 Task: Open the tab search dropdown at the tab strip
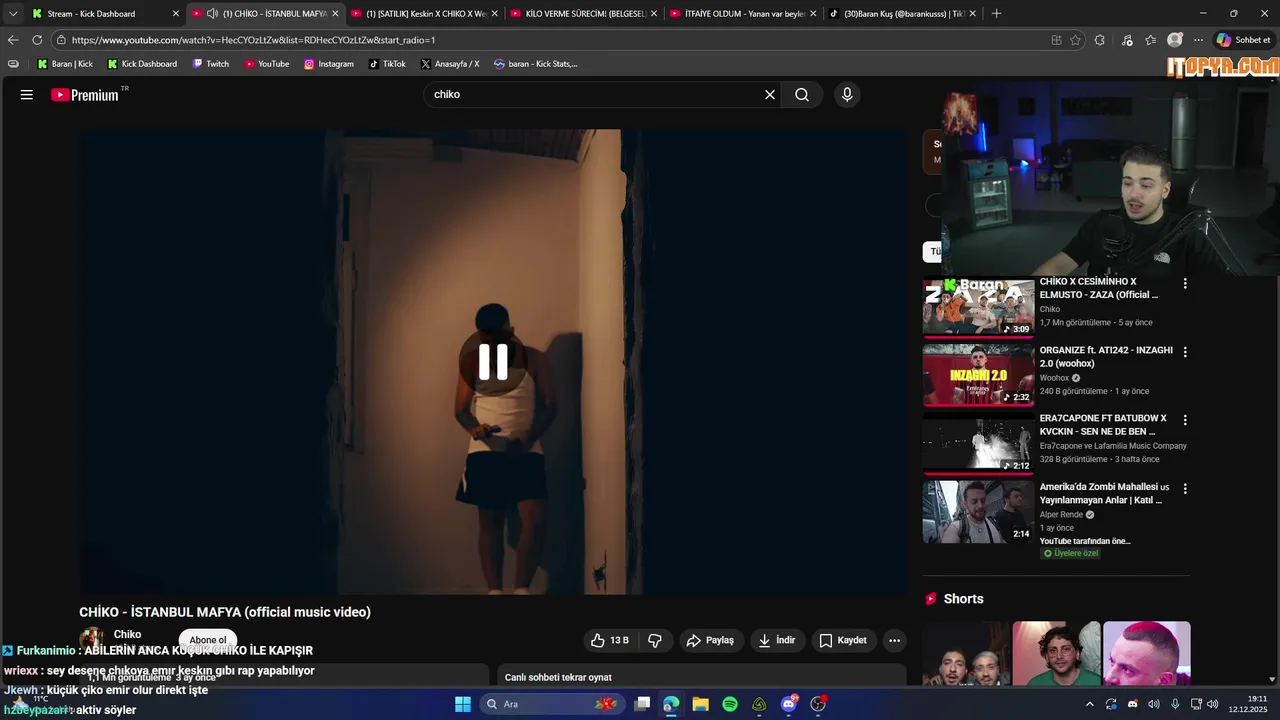pos(13,13)
